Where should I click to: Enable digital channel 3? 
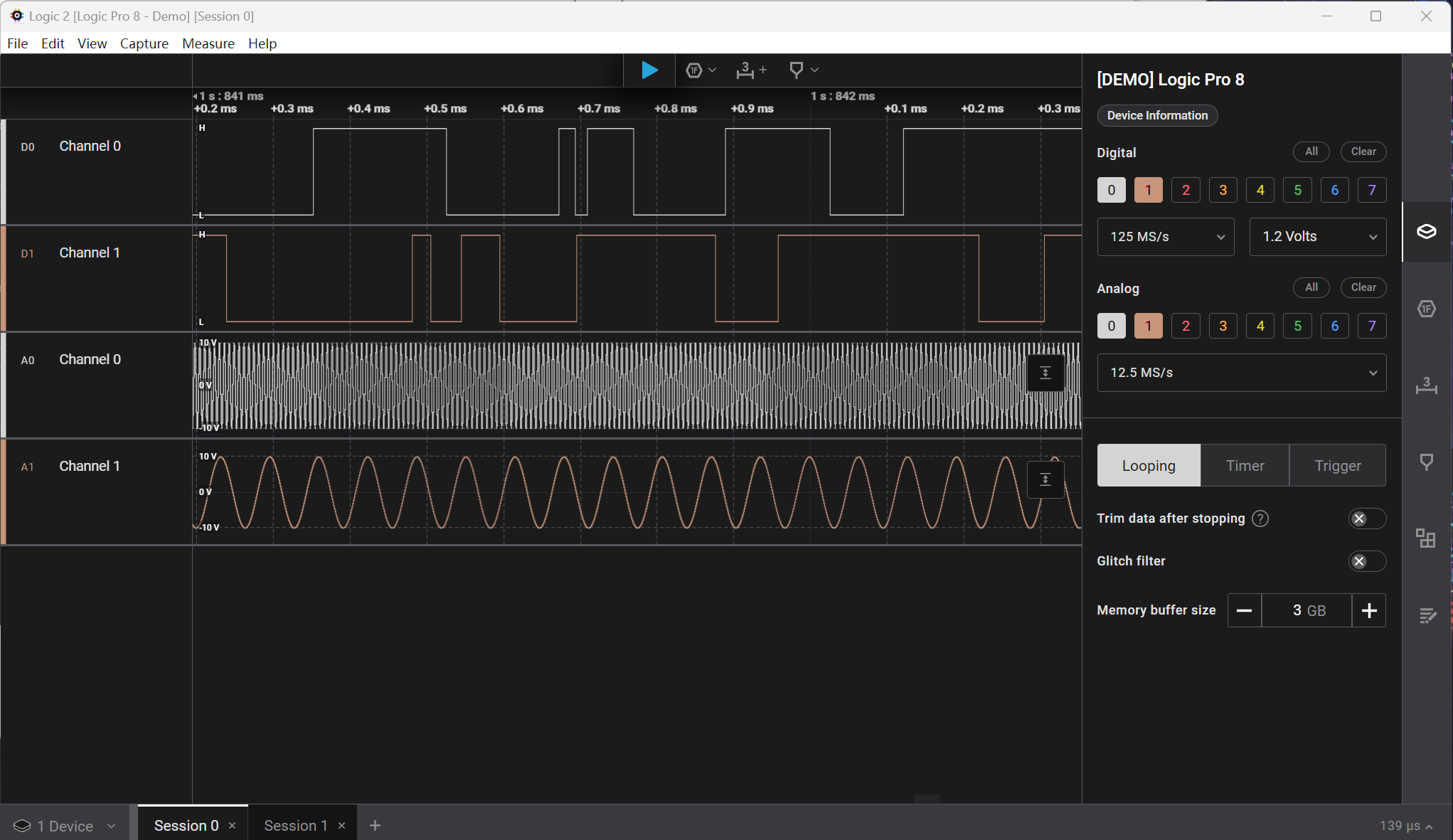tap(1223, 190)
